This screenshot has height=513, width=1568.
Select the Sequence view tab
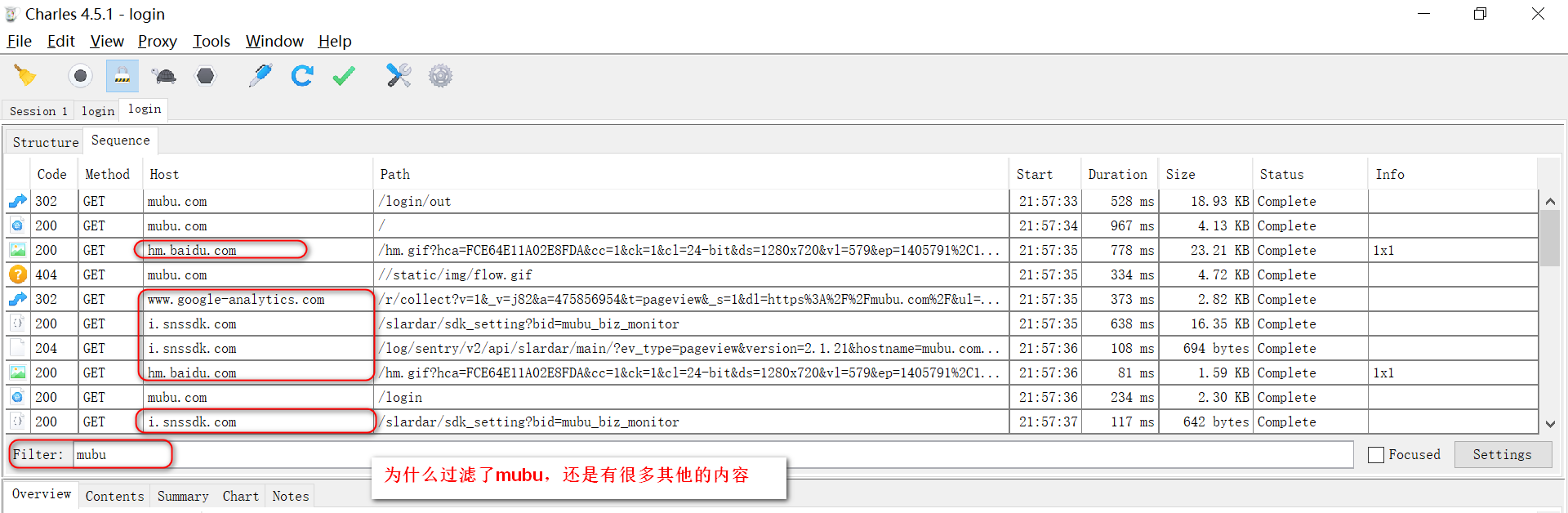tap(121, 141)
